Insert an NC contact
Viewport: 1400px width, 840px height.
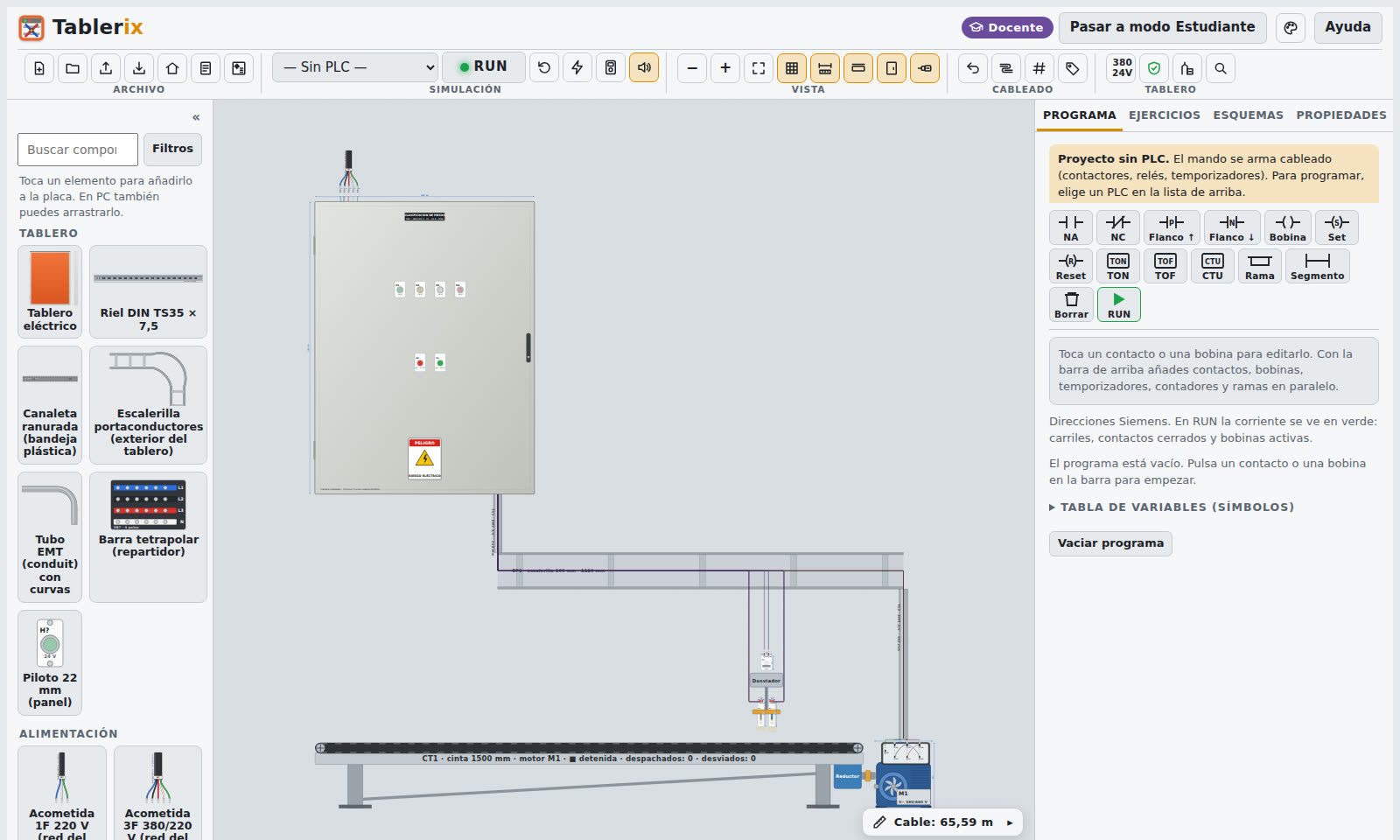(x=1118, y=227)
